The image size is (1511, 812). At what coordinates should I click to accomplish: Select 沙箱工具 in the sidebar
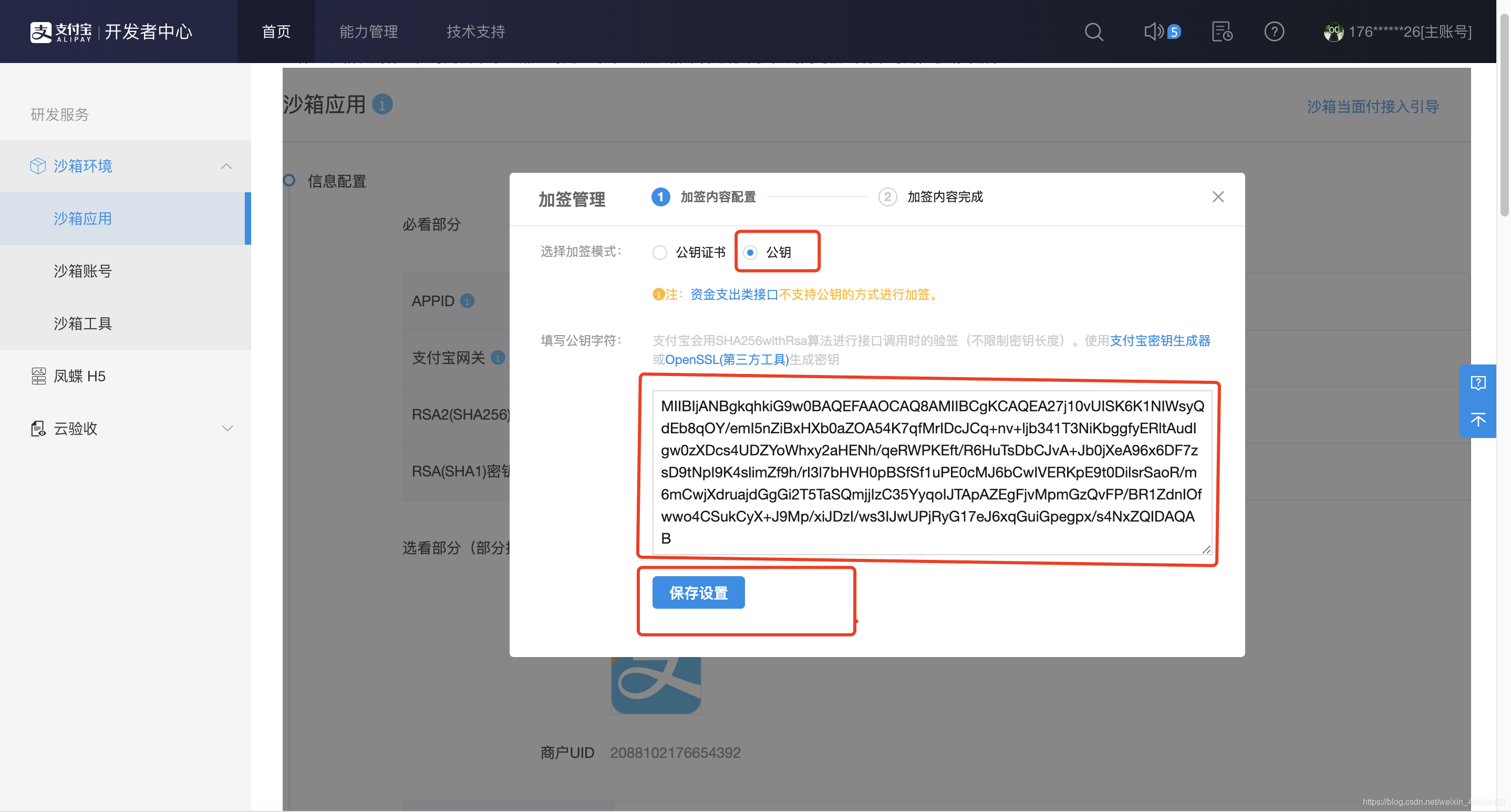click(x=126, y=324)
